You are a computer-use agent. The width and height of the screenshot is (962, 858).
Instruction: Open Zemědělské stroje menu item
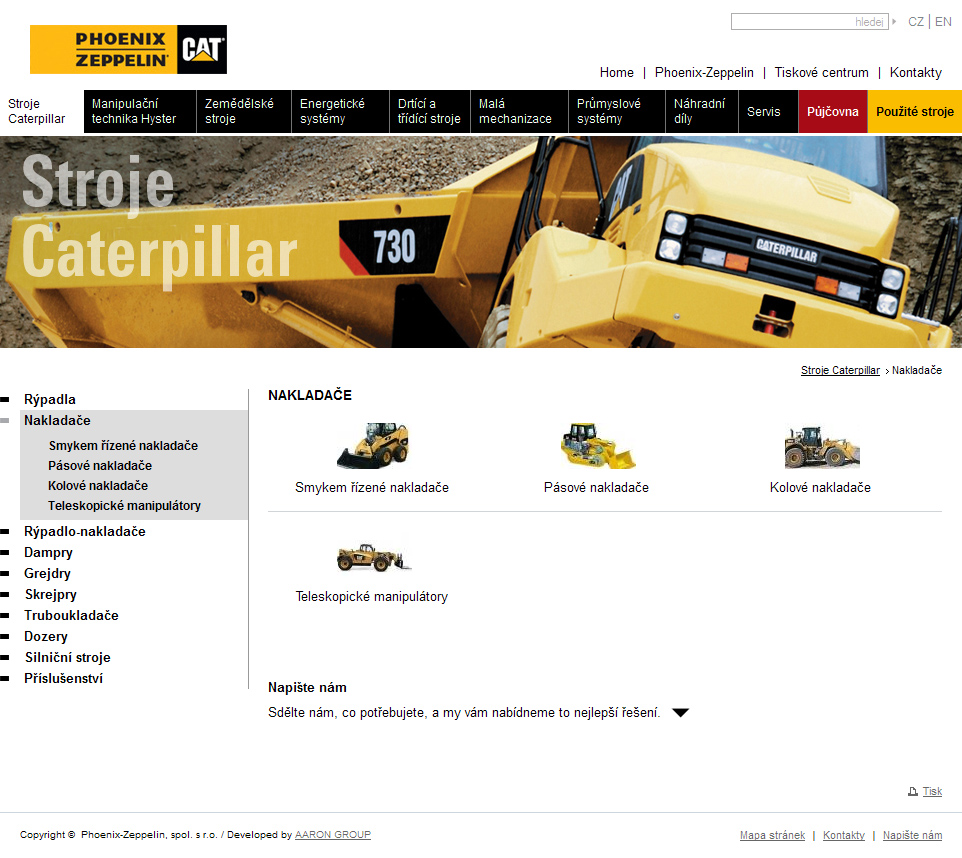tap(244, 111)
